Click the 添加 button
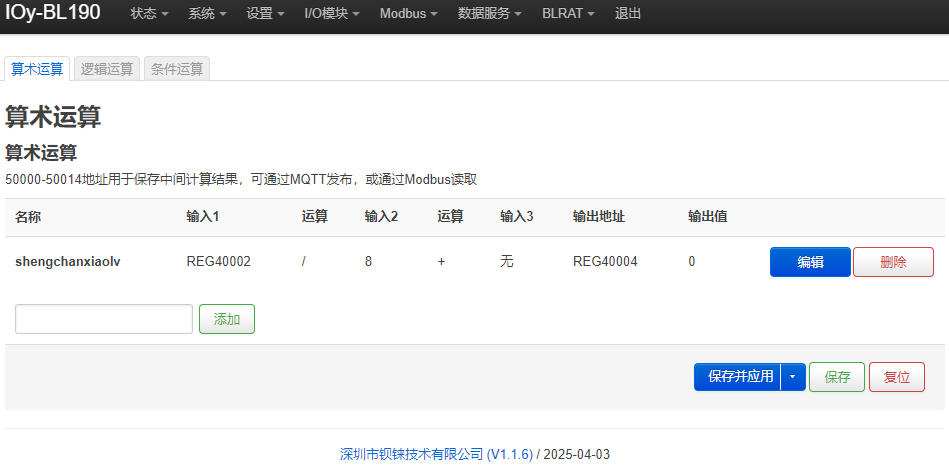 click(x=227, y=319)
